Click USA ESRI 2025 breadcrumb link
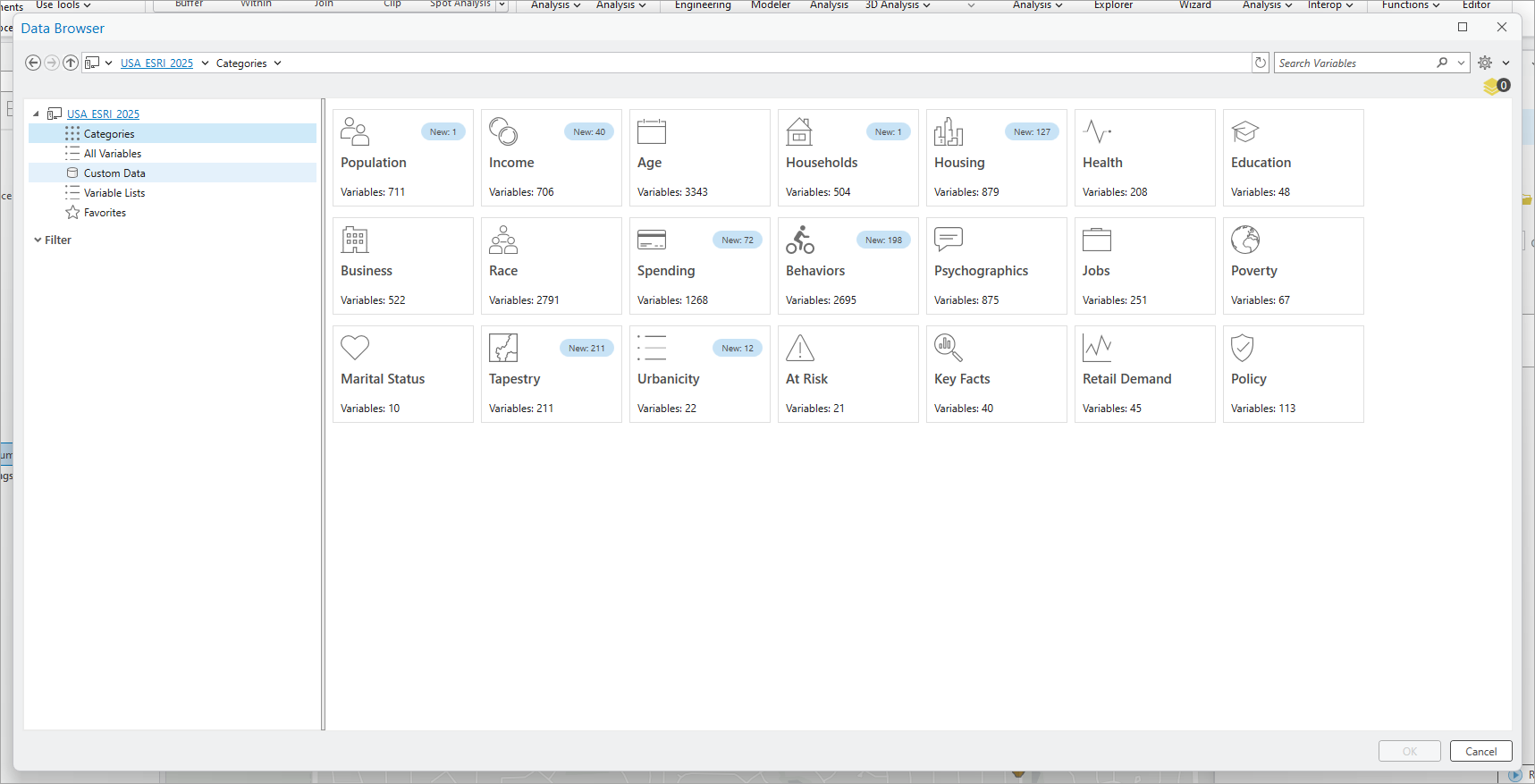Image resolution: width=1535 pixels, height=784 pixels. [156, 63]
